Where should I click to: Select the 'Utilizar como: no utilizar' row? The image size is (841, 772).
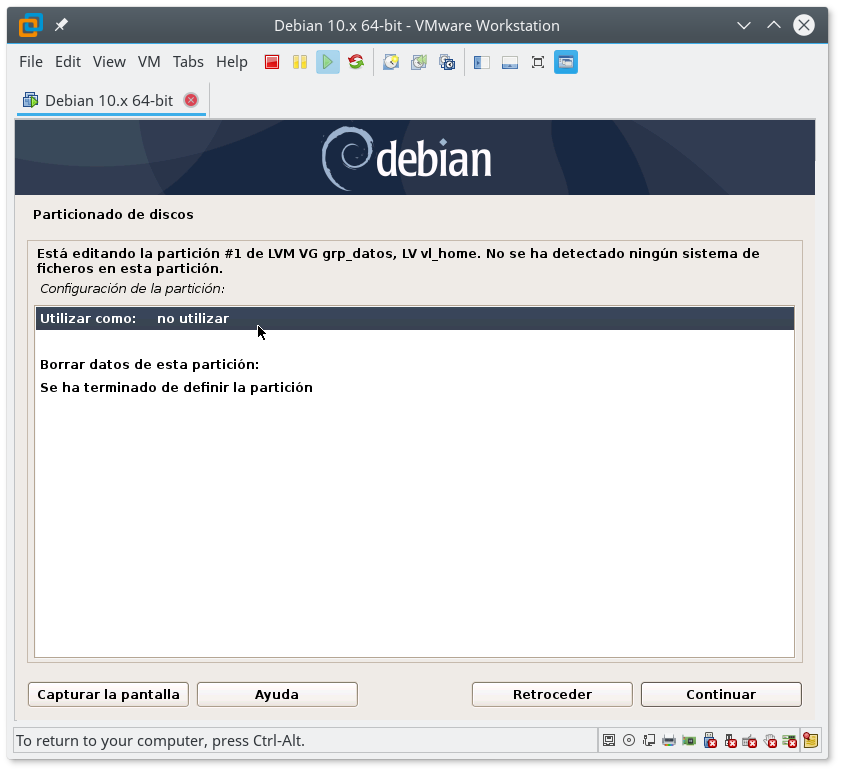click(415, 319)
